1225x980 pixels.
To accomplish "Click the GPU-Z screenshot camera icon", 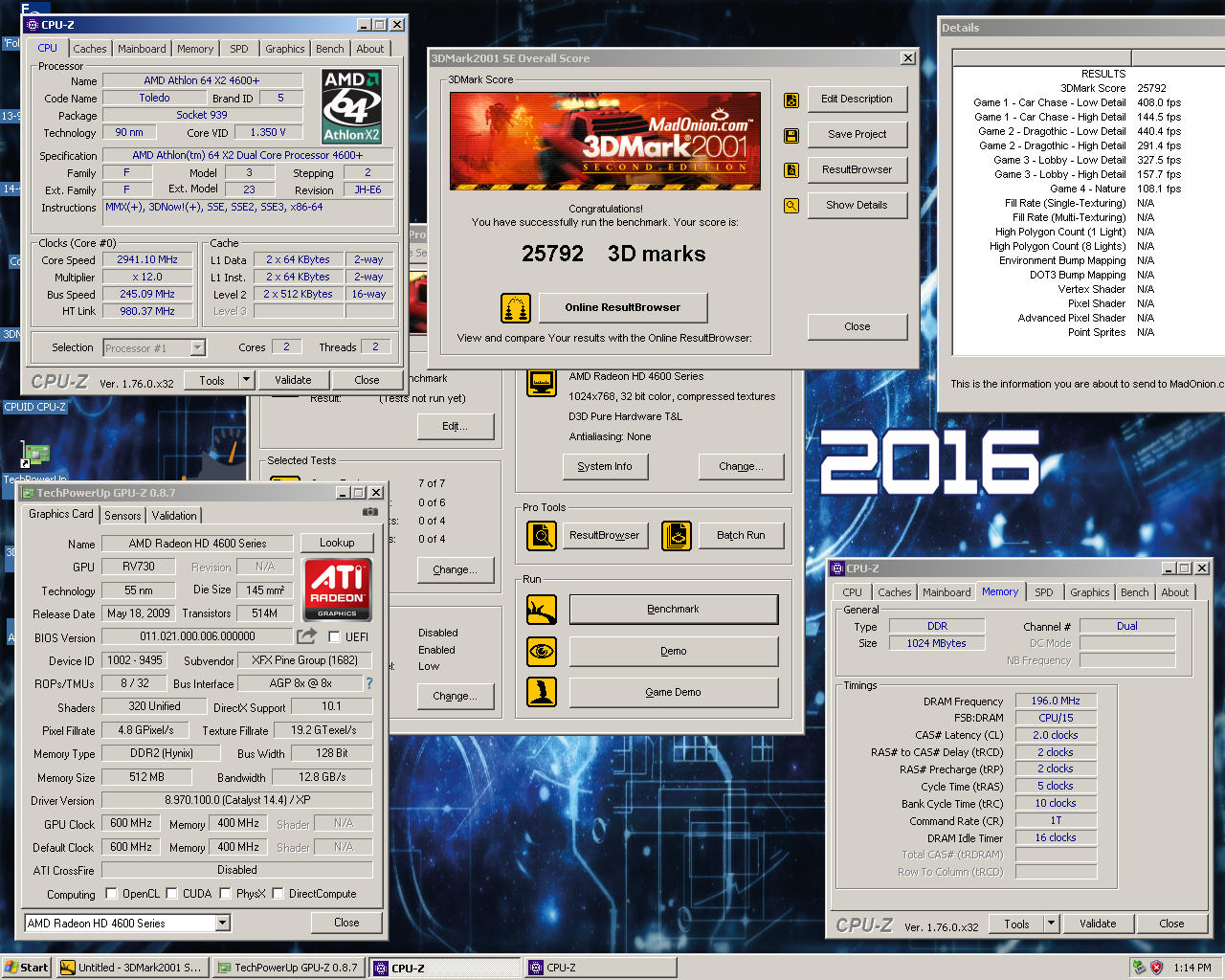I will [x=369, y=512].
